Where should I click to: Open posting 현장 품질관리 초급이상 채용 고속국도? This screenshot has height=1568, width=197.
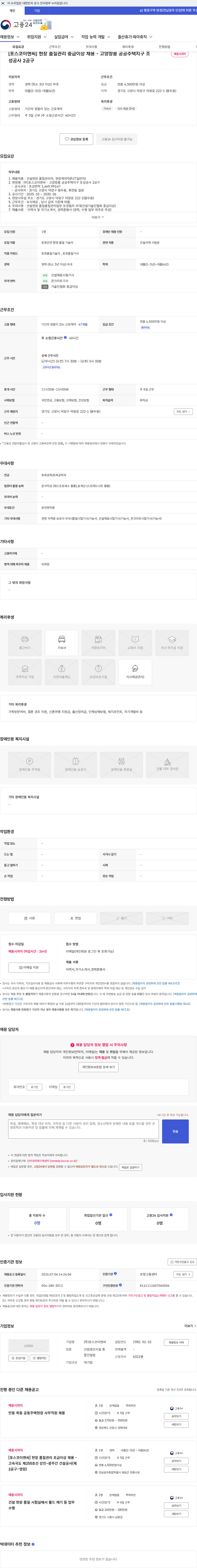pyautogui.click(x=43, y=1463)
